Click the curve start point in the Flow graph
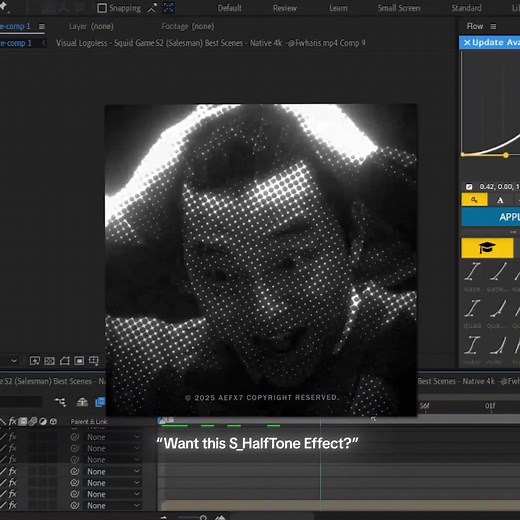The width and height of the screenshot is (520, 520). [463, 154]
